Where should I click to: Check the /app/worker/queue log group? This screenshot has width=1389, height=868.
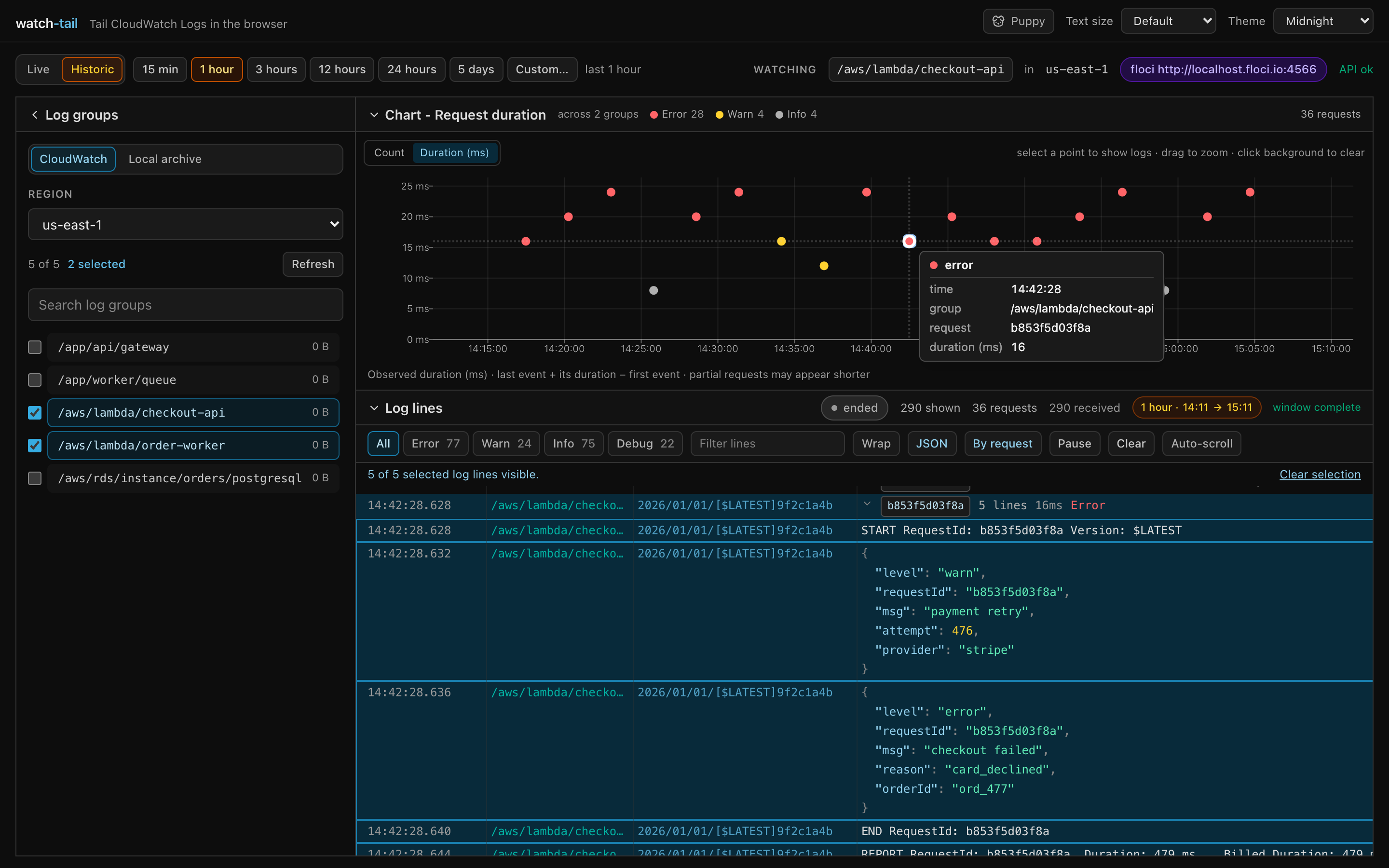[x=35, y=380]
